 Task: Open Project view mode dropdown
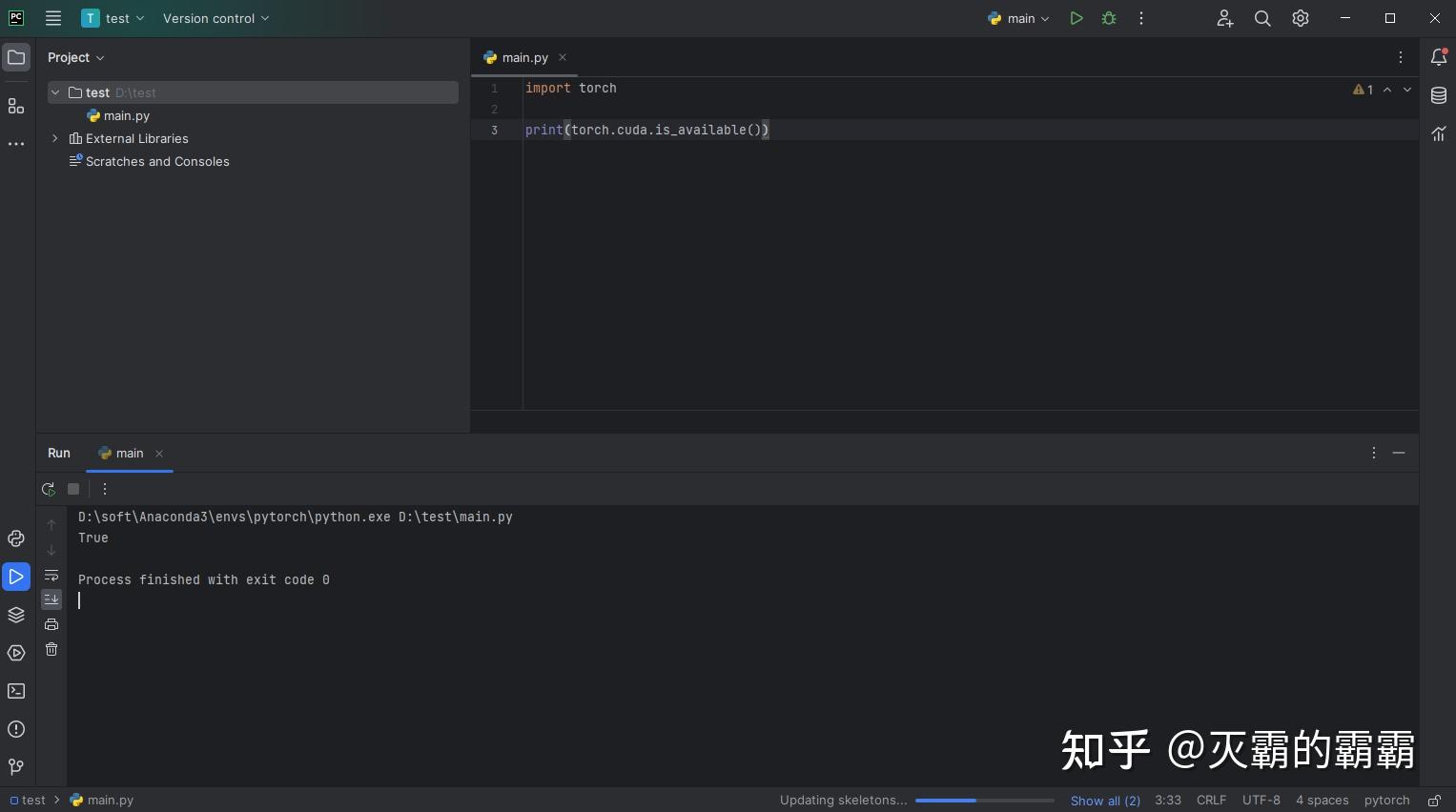(x=76, y=57)
